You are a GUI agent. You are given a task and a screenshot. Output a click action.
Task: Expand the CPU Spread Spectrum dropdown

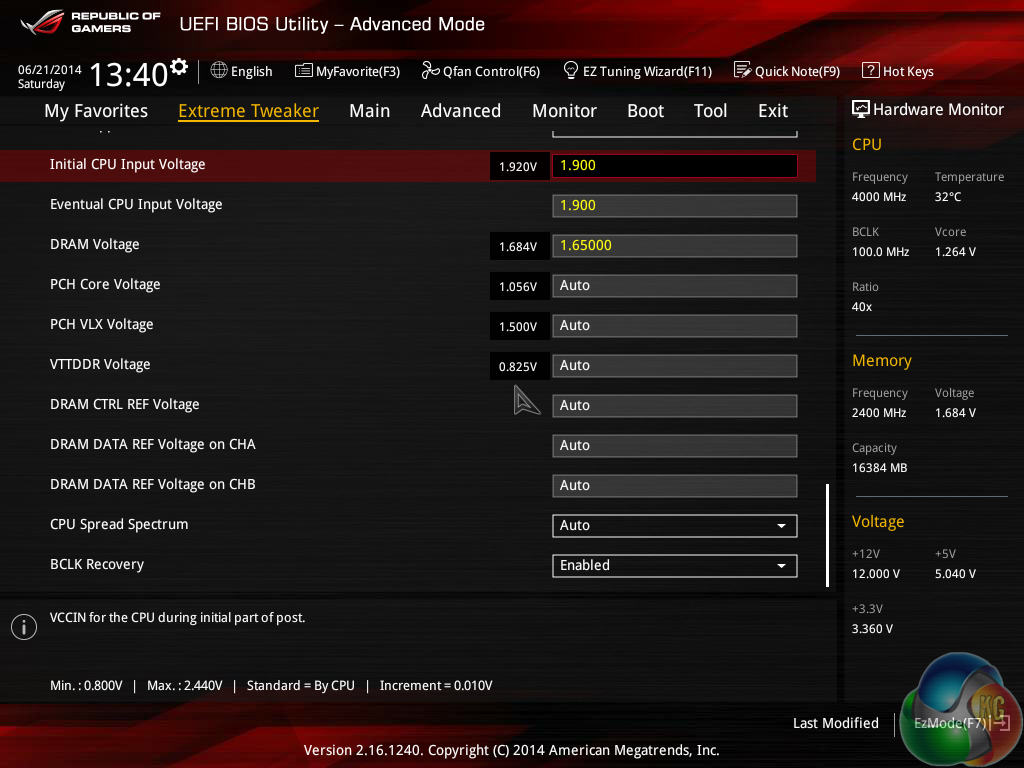pos(675,526)
